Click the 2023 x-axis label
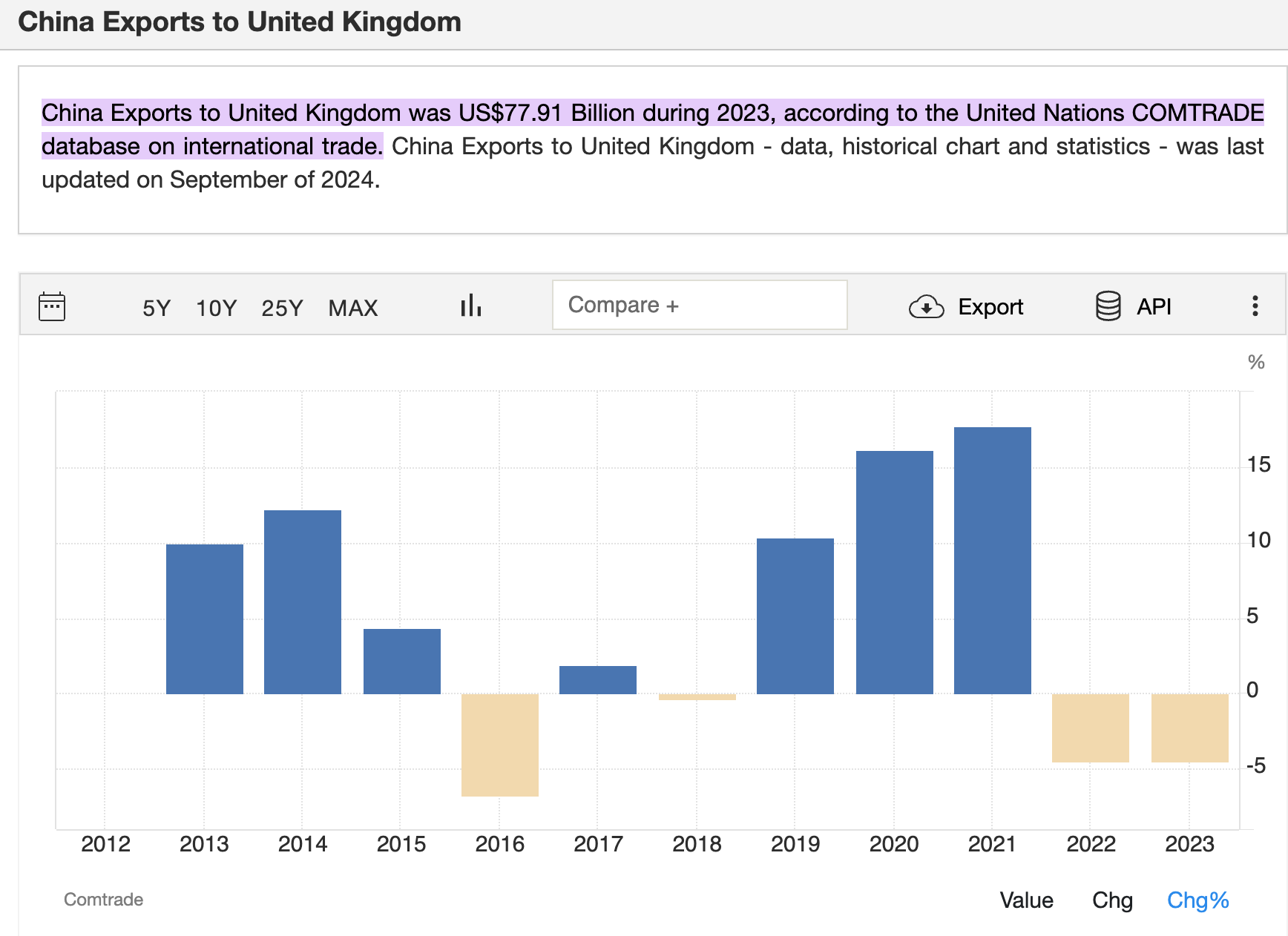 pyautogui.click(x=1189, y=844)
